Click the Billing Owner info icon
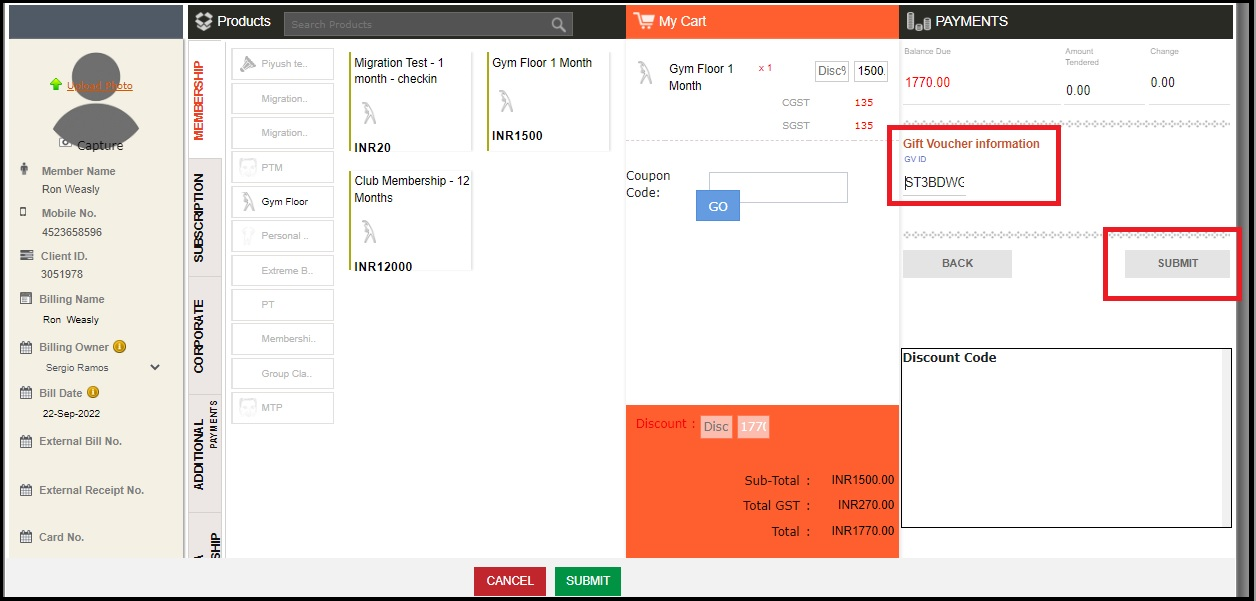This screenshot has width=1256, height=601. click(119, 347)
